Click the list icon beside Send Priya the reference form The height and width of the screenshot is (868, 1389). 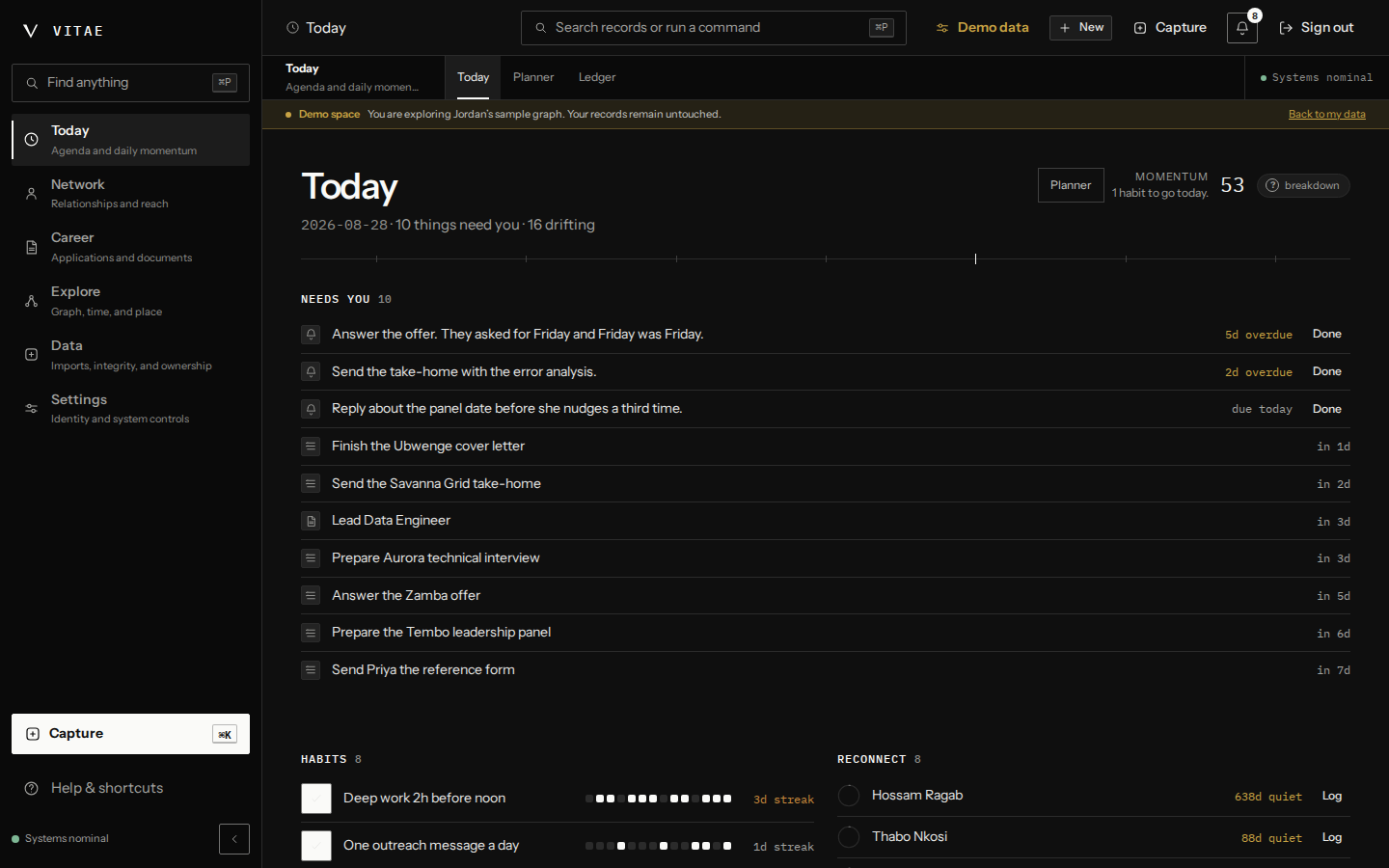pos(311,670)
